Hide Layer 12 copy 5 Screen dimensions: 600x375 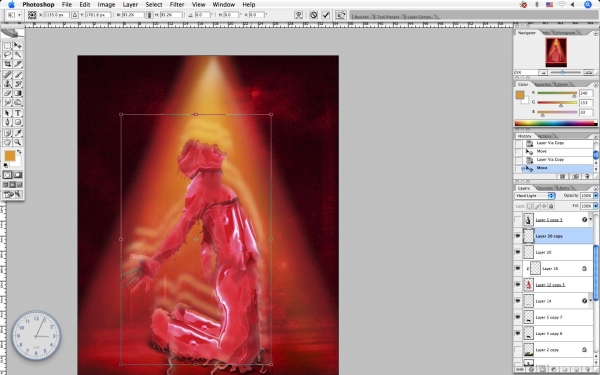[518, 285]
